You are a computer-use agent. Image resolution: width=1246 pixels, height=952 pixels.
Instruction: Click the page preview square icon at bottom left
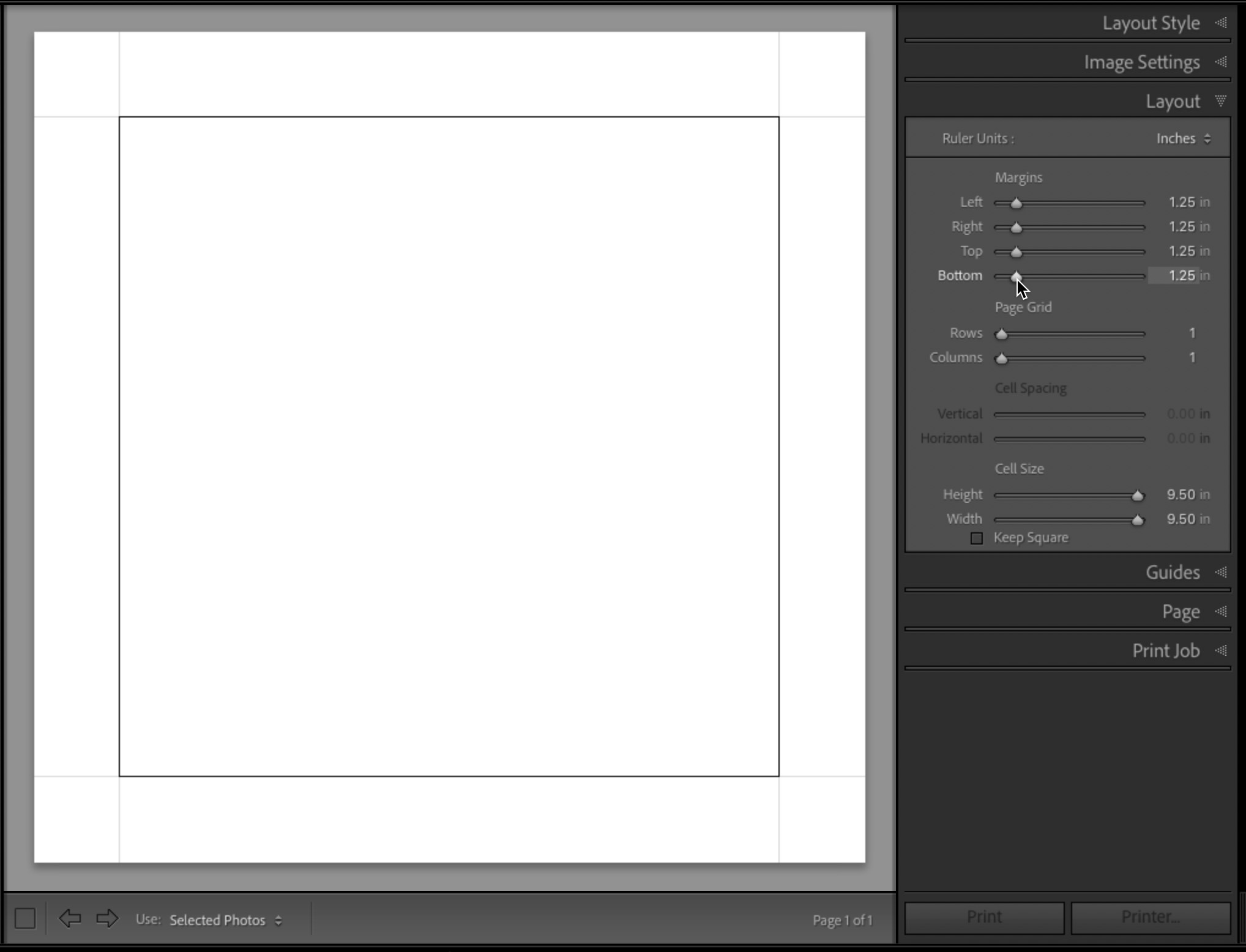[x=25, y=918]
